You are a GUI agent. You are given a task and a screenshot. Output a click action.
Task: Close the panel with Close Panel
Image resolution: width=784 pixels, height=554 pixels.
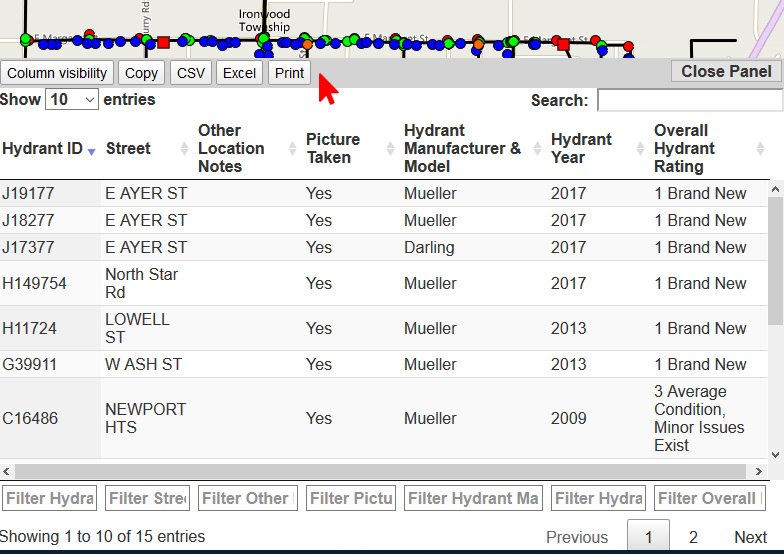click(726, 71)
